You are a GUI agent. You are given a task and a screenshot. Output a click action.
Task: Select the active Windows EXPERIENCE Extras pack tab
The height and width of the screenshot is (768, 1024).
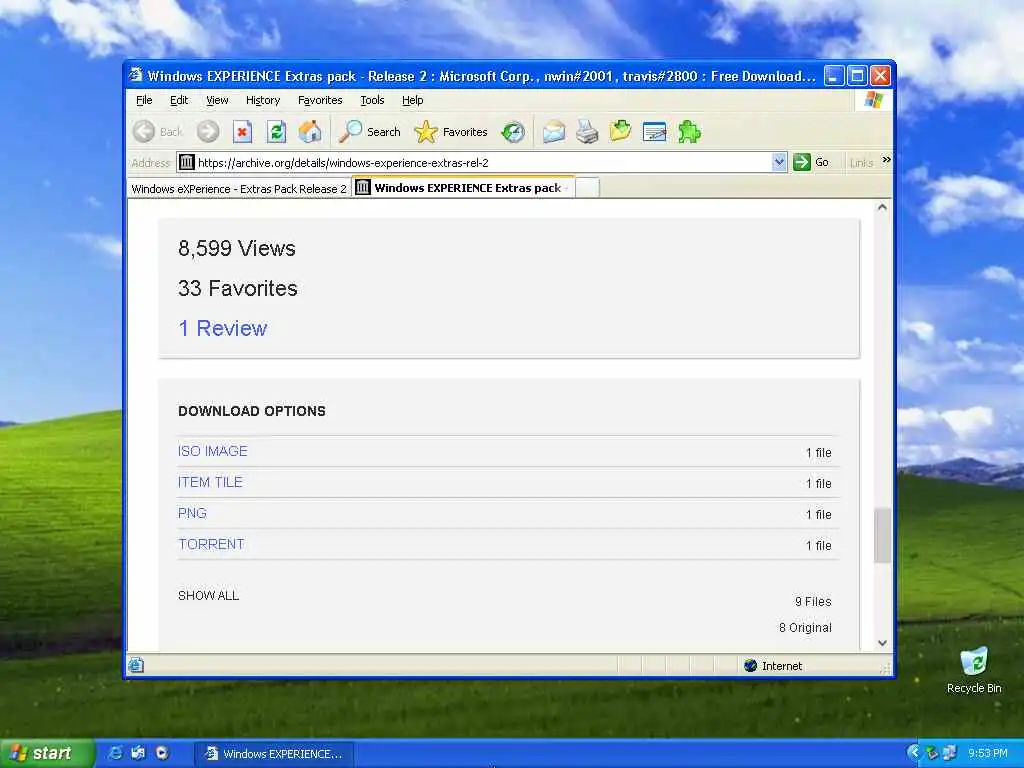pyautogui.click(x=463, y=187)
